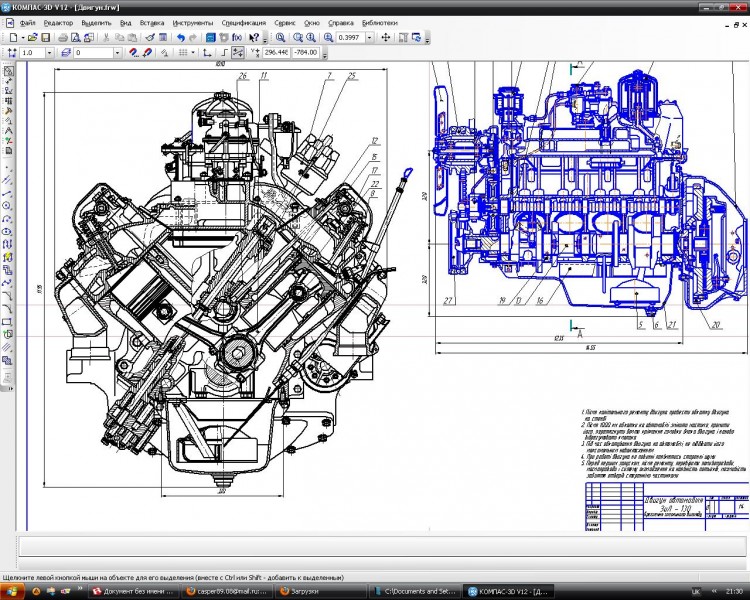Screen dimensions: 750x600
Task: Click the Y coordinate field -784.00
Action: 306,53
